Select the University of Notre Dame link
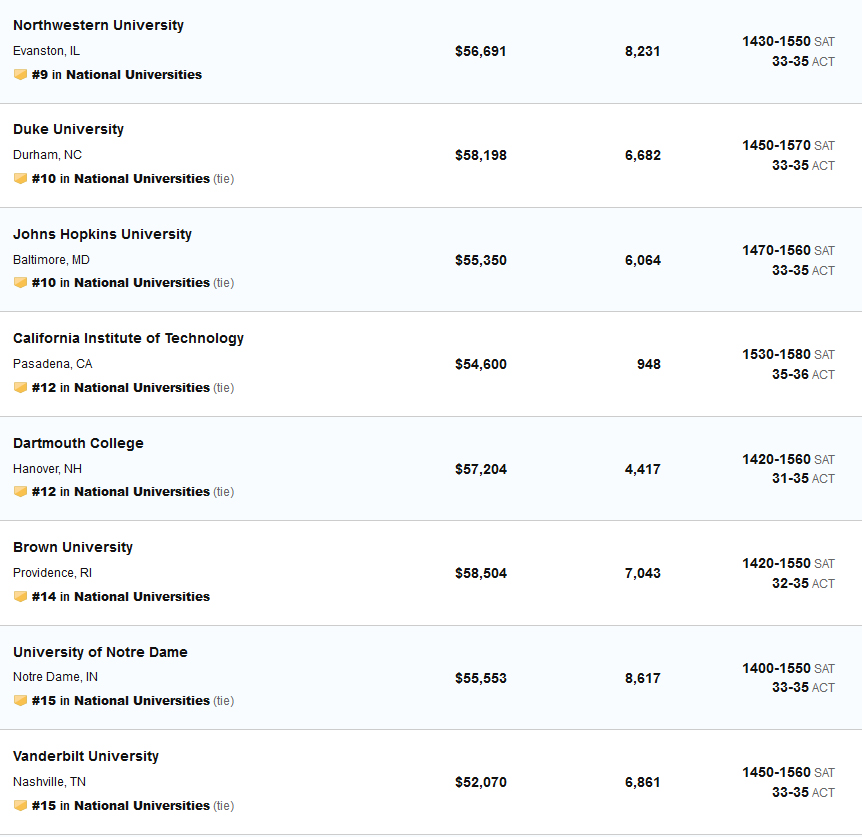 point(100,652)
